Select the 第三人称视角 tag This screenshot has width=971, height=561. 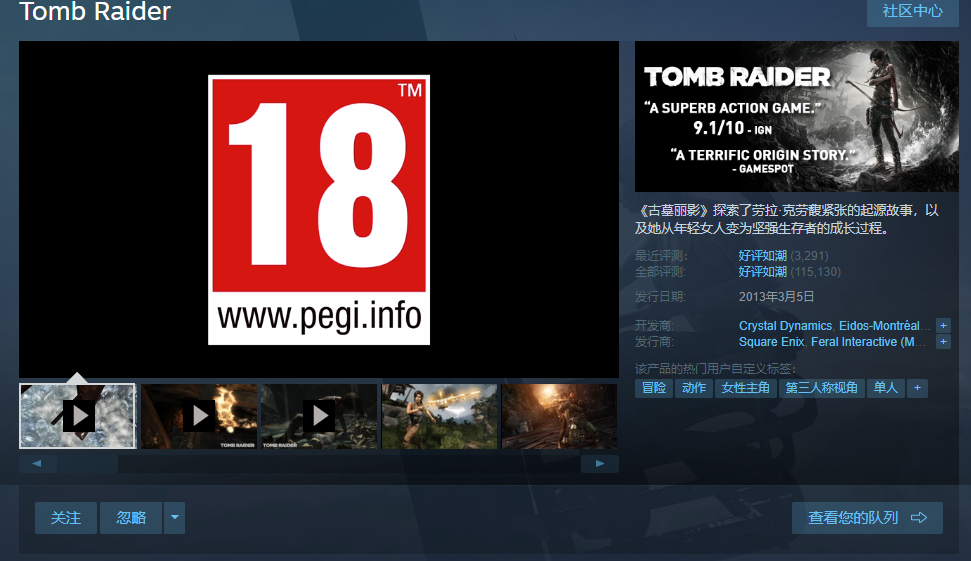[x=821, y=388]
